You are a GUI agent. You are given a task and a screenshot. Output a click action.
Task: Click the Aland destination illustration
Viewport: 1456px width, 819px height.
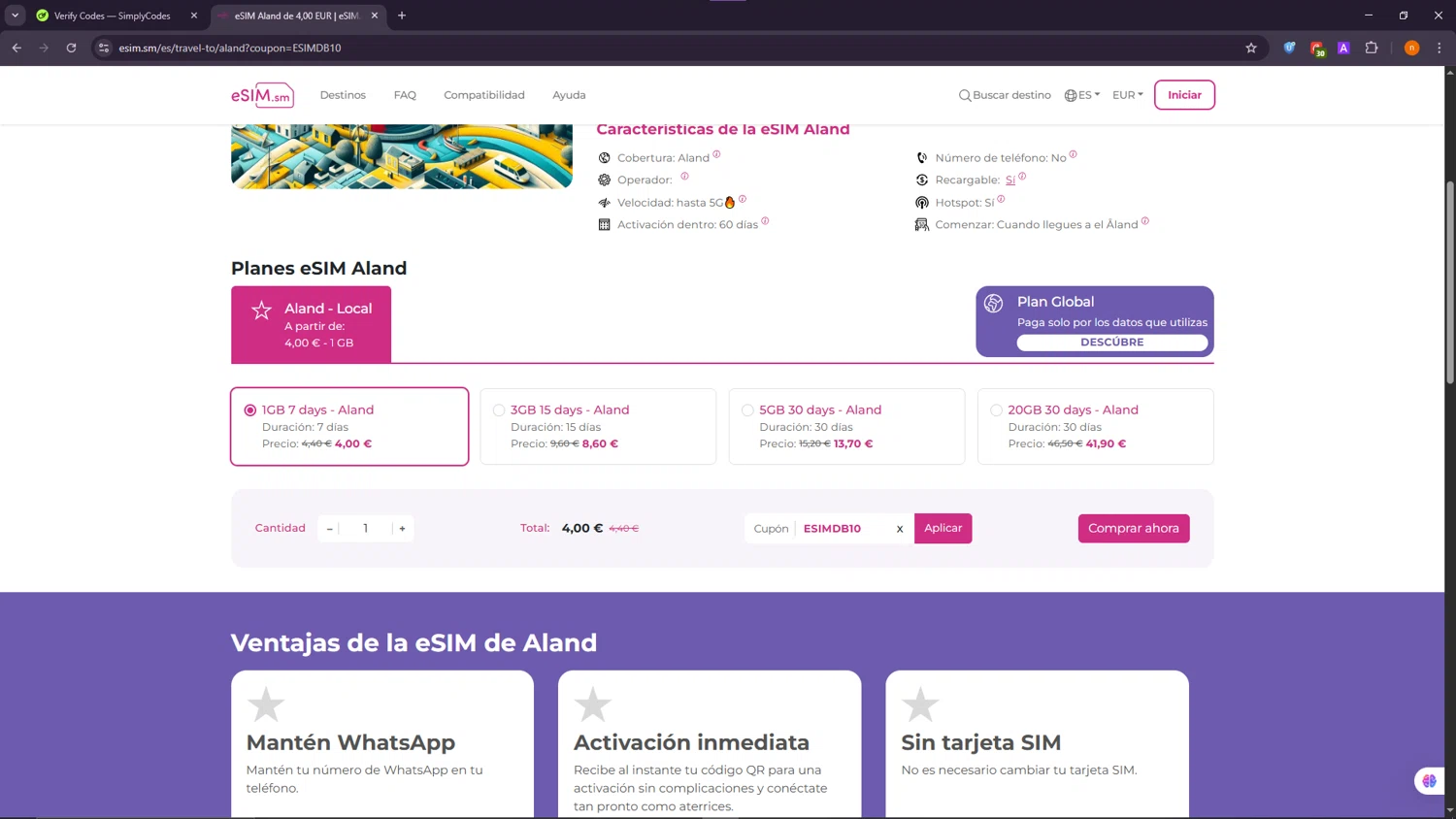(402, 156)
